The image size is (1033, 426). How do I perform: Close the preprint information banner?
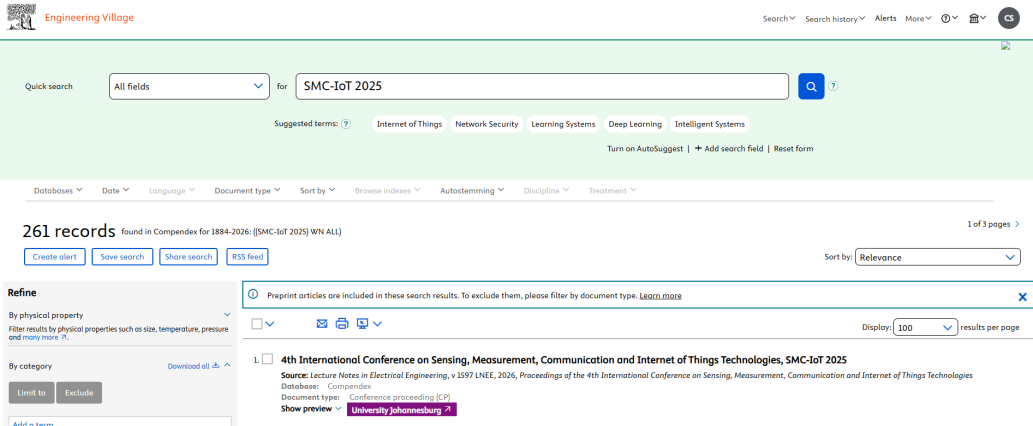[1022, 297]
